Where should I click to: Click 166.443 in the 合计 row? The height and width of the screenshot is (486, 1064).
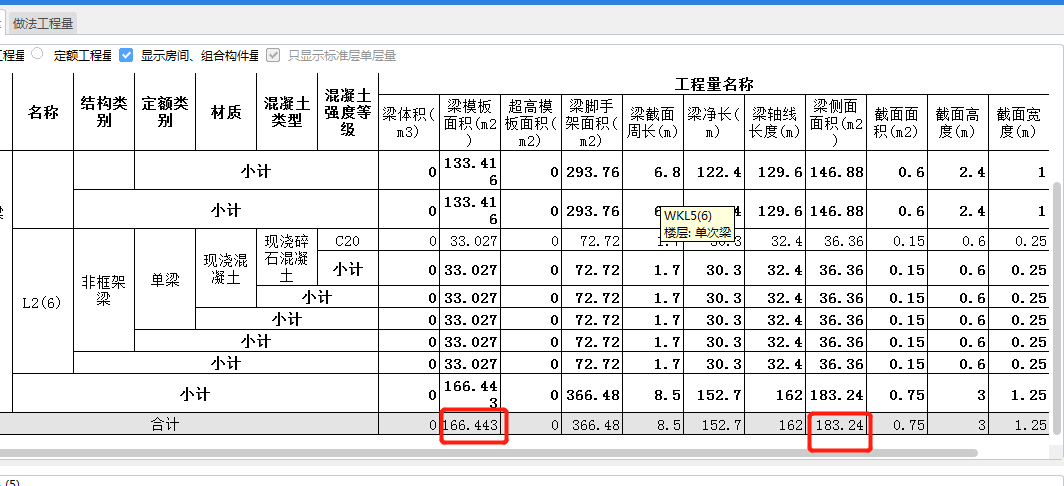click(470, 425)
